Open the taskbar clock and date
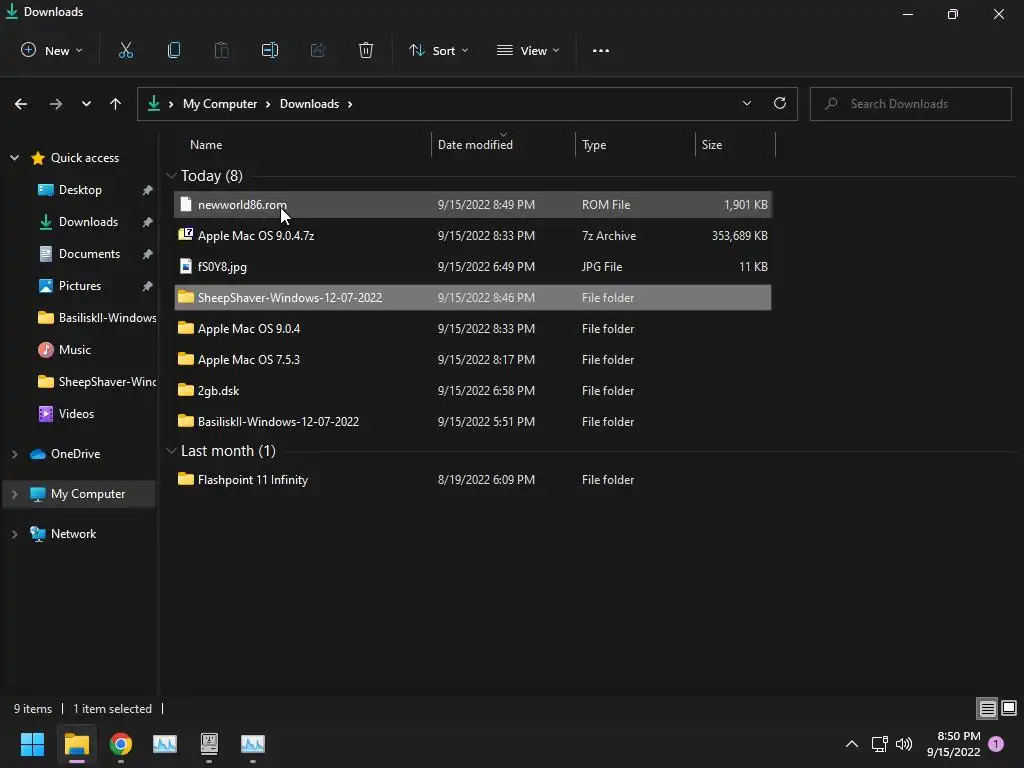 click(x=953, y=744)
